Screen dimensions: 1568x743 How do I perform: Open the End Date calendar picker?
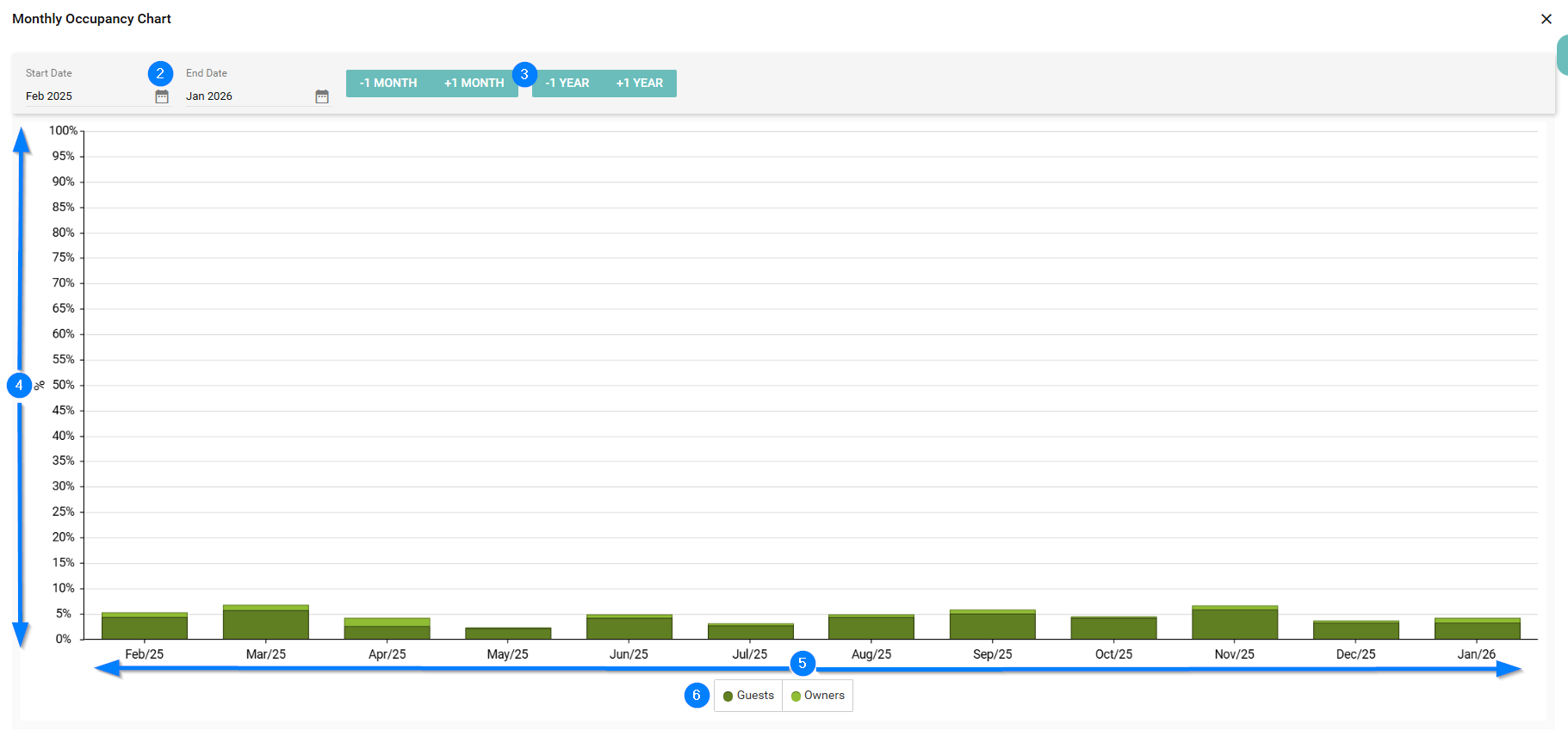click(x=322, y=96)
